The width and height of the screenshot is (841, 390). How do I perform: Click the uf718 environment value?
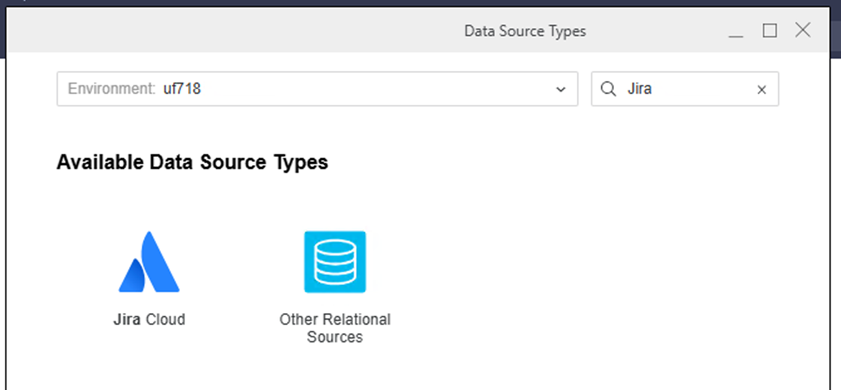(x=182, y=89)
